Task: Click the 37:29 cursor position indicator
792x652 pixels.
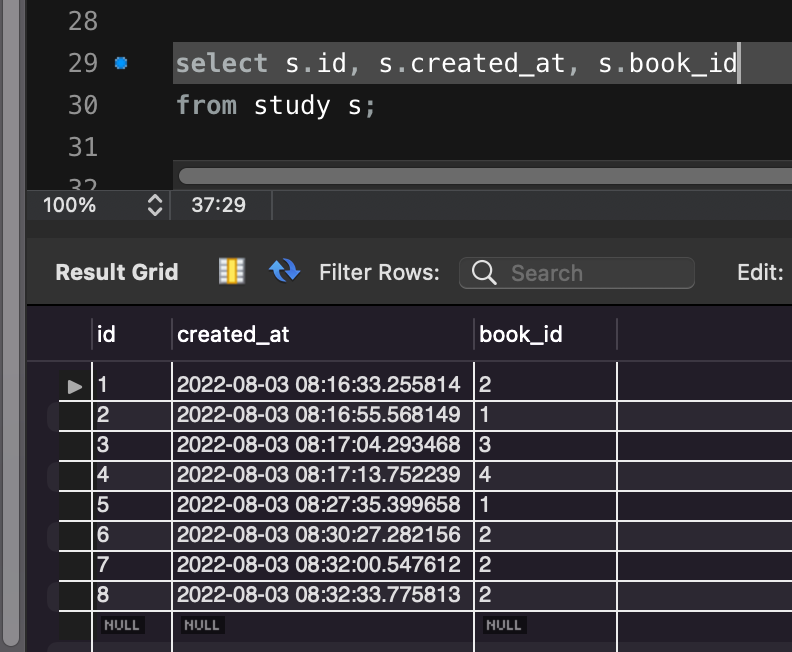Action: (x=218, y=205)
